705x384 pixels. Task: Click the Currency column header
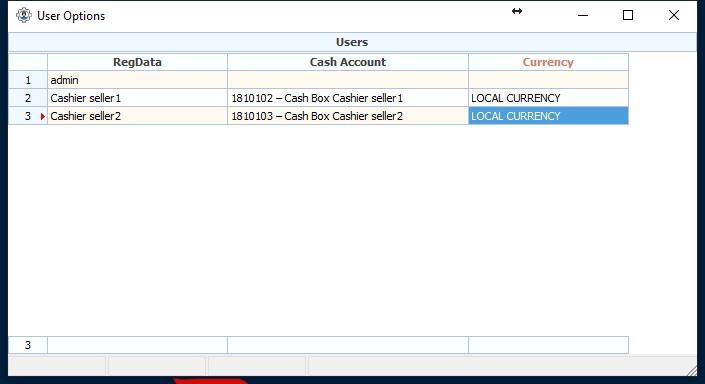548,62
